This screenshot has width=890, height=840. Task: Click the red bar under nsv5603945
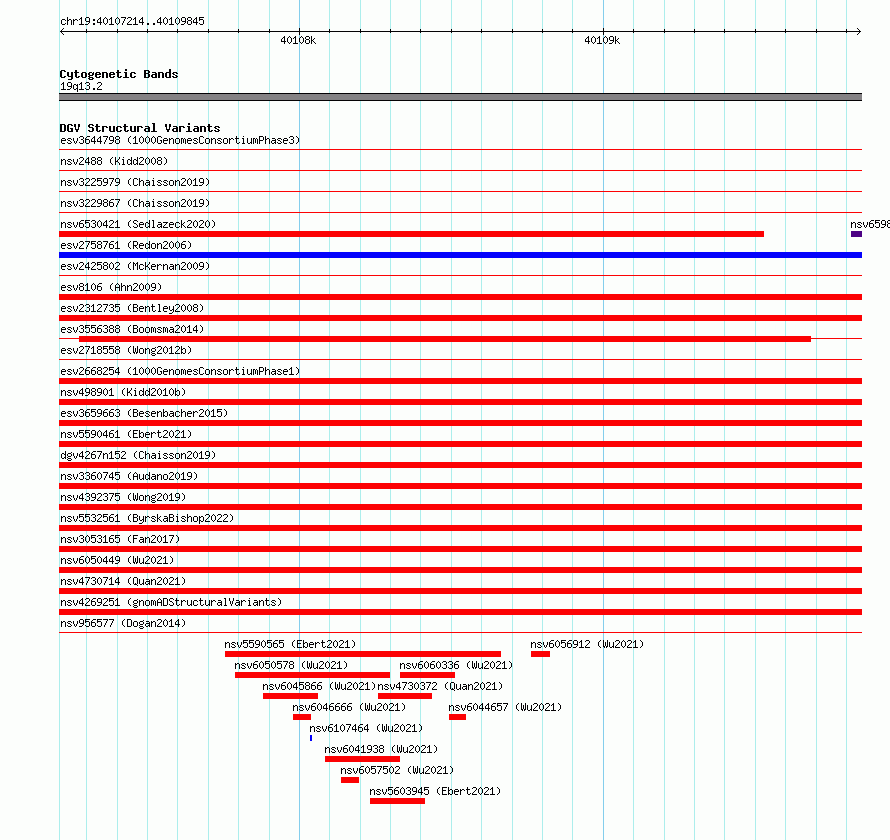coord(397,801)
